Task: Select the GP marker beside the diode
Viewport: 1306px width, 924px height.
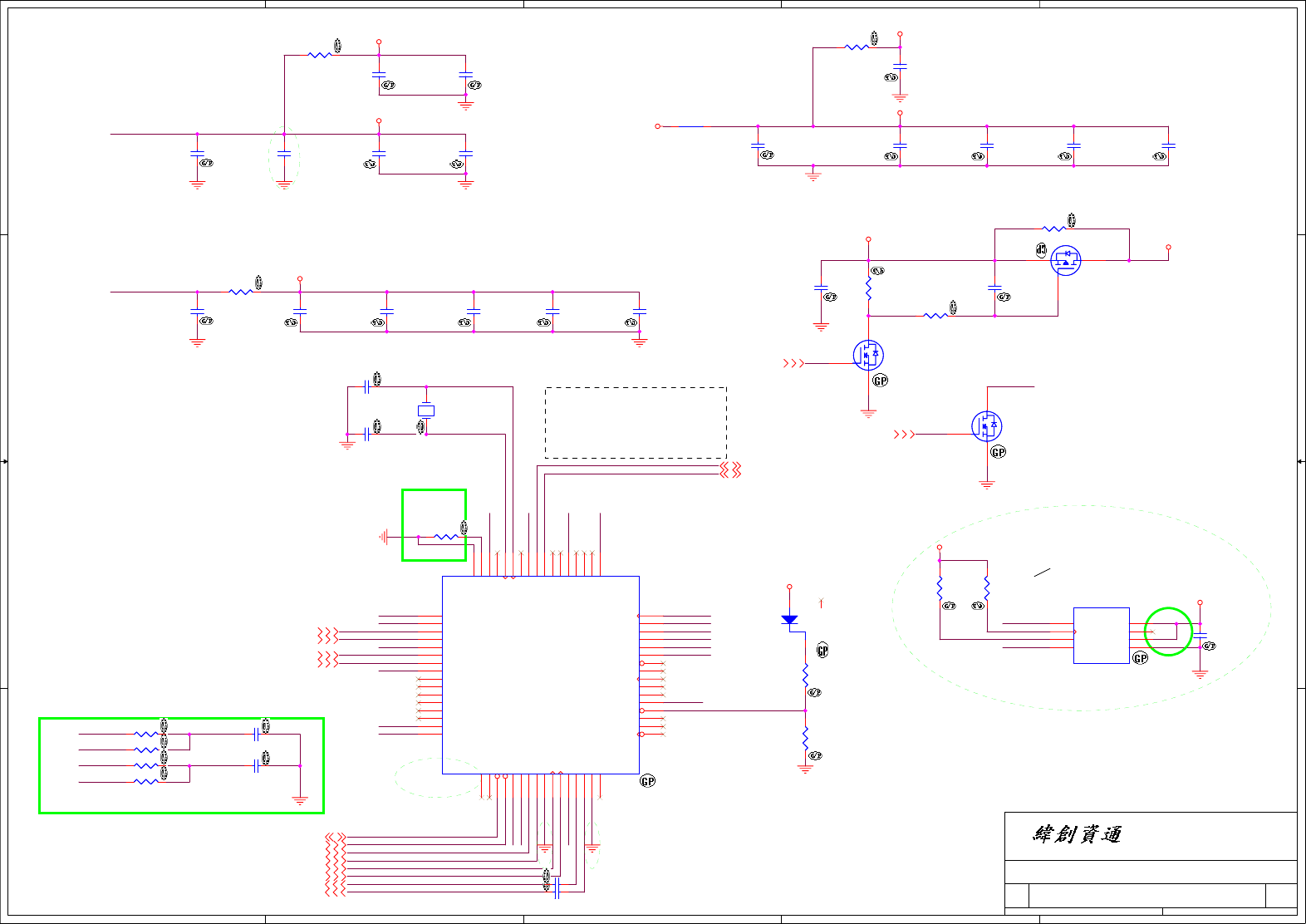Action: [x=822, y=651]
